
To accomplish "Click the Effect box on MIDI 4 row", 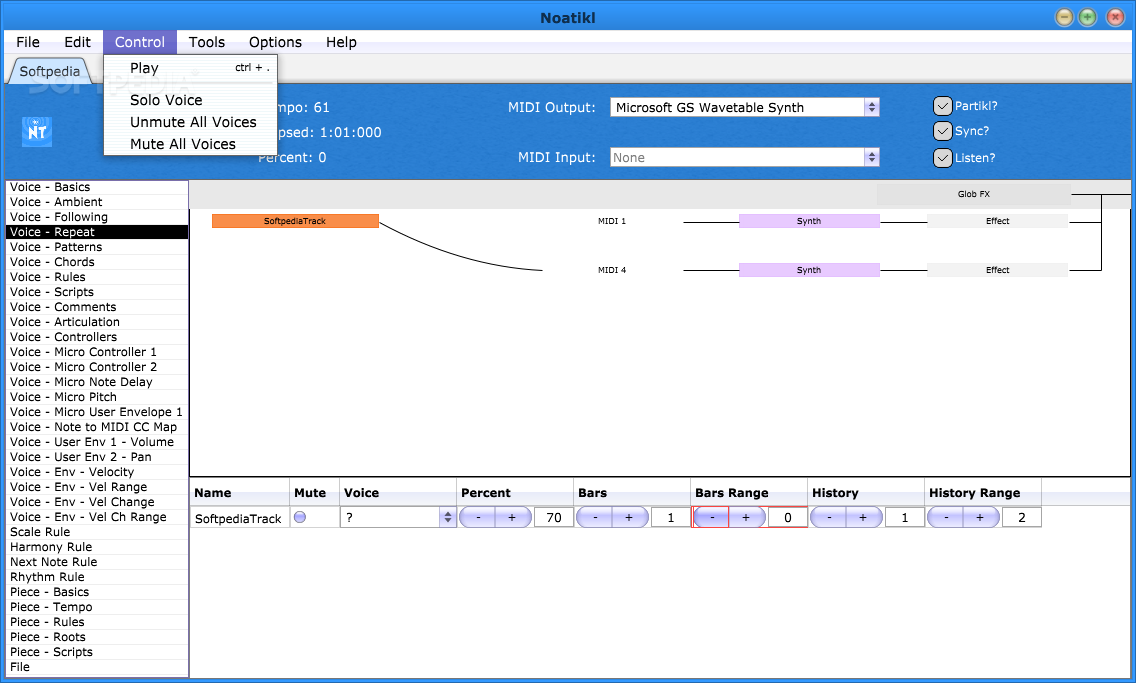I will click(x=998, y=270).
